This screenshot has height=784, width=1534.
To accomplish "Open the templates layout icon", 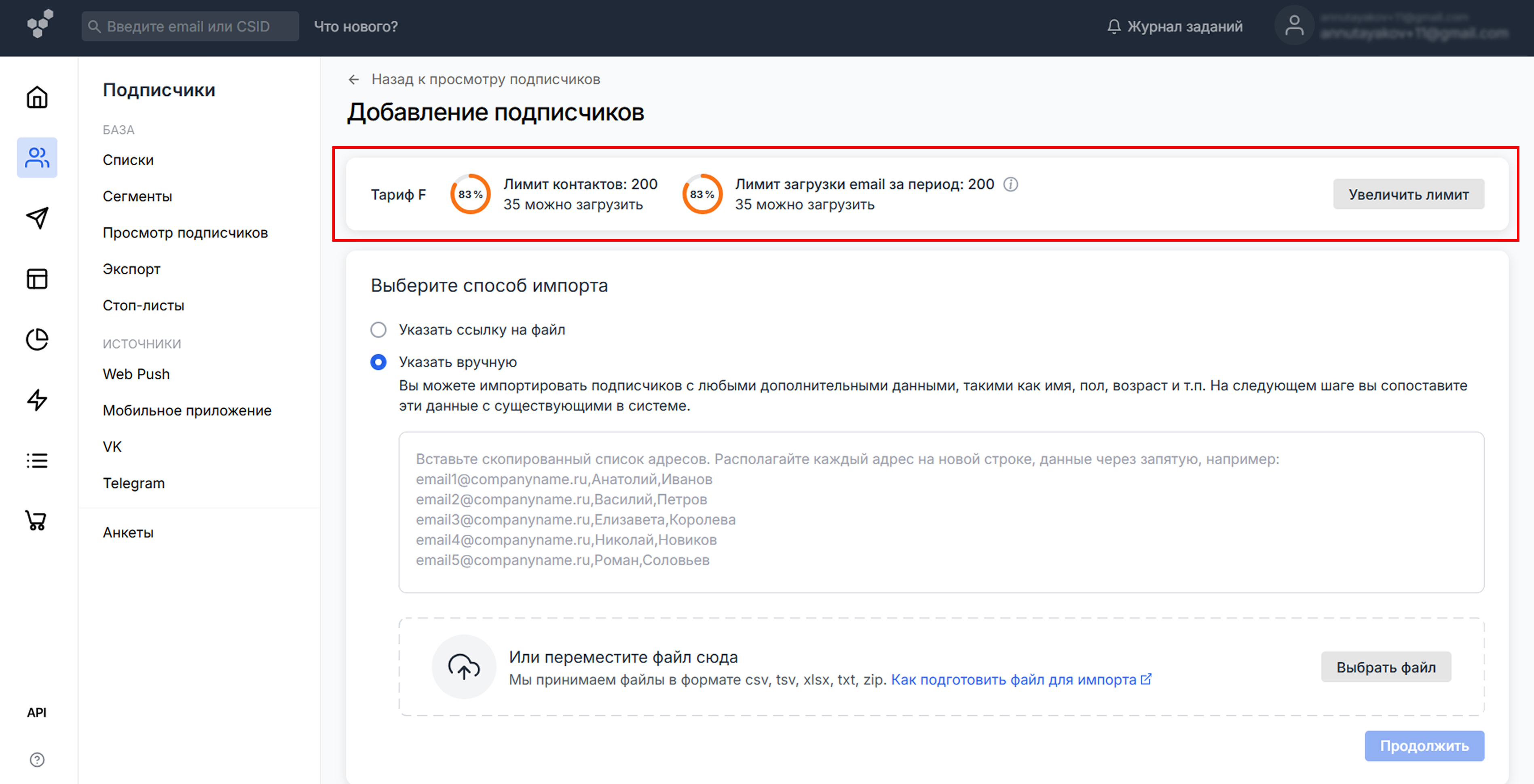I will 37,278.
